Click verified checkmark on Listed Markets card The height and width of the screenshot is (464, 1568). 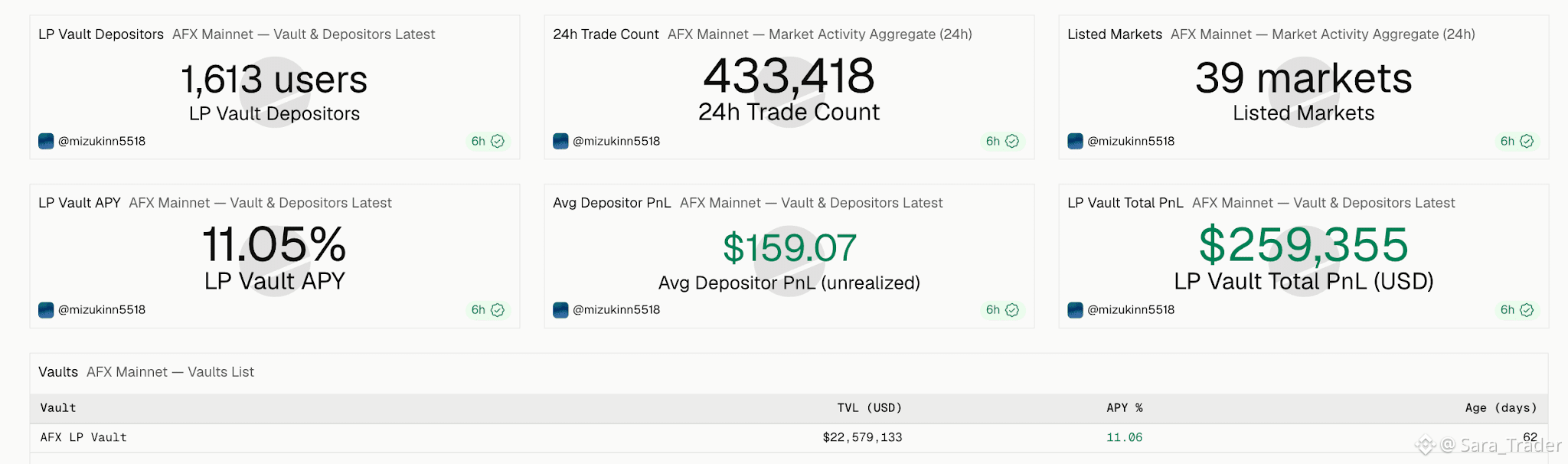point(1527,141)
